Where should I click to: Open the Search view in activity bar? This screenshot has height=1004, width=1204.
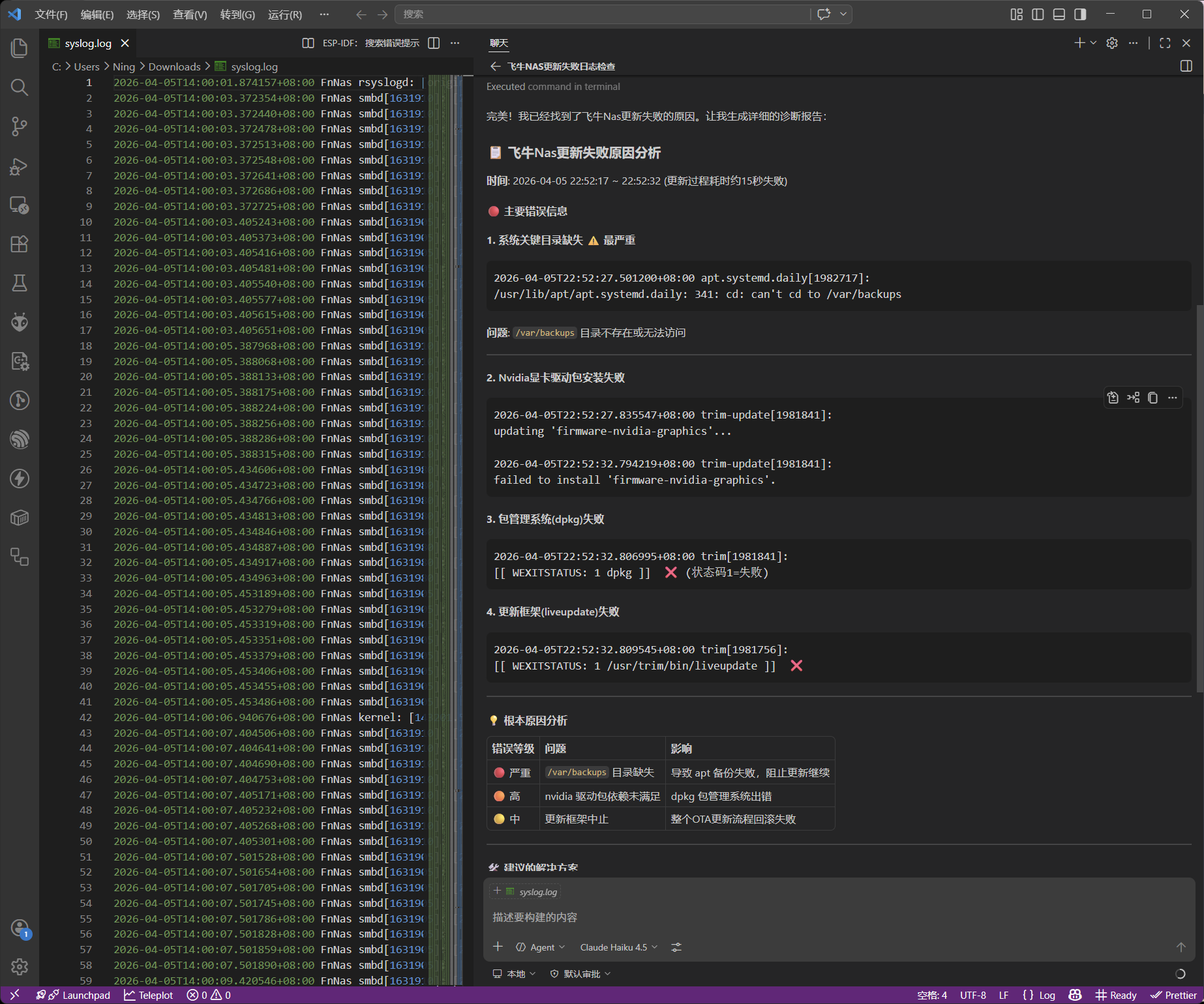tap(20, 87)
